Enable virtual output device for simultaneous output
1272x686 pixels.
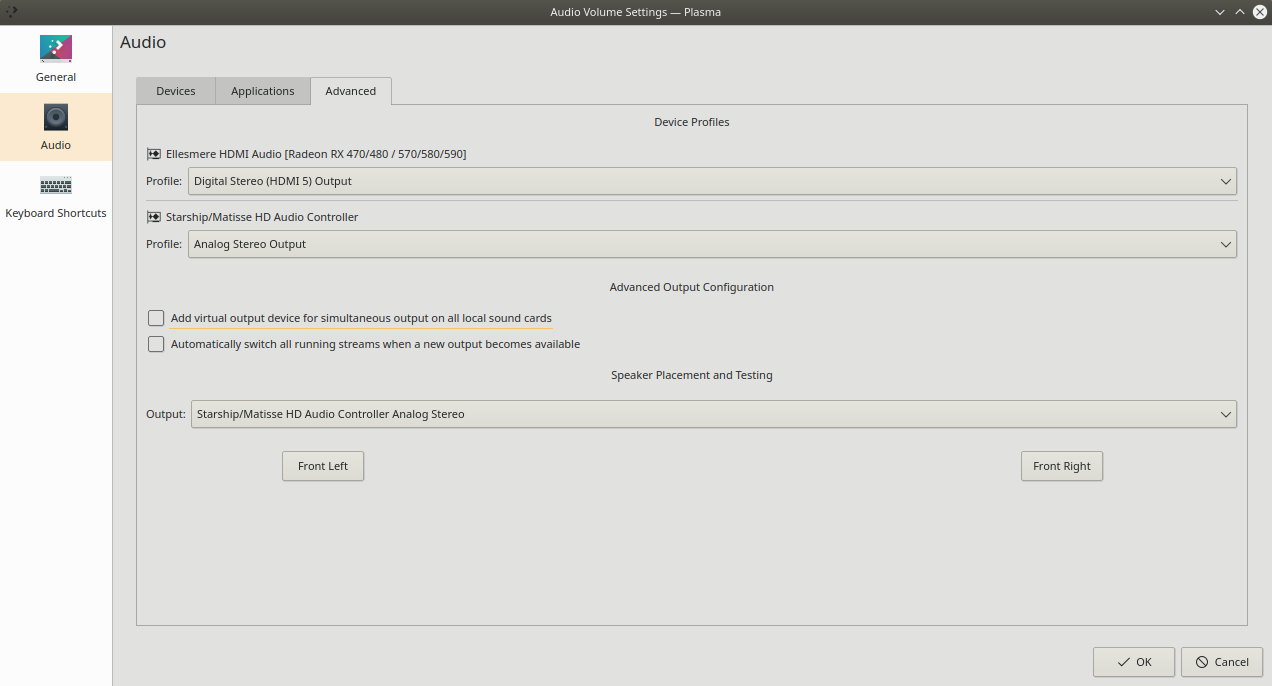click(x=156, y=318)
